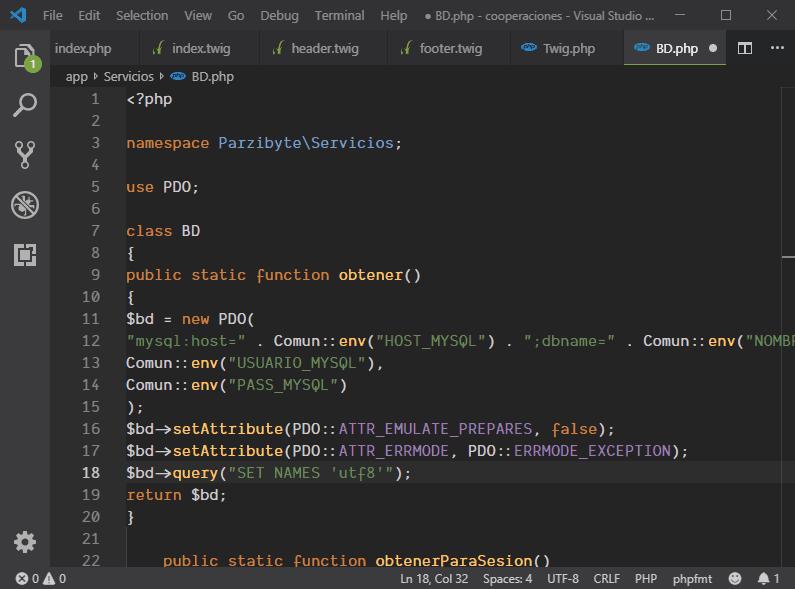Open errors and warnings problems panel
The width and height of the screenshot is (795, 589).
click(40, 578)
